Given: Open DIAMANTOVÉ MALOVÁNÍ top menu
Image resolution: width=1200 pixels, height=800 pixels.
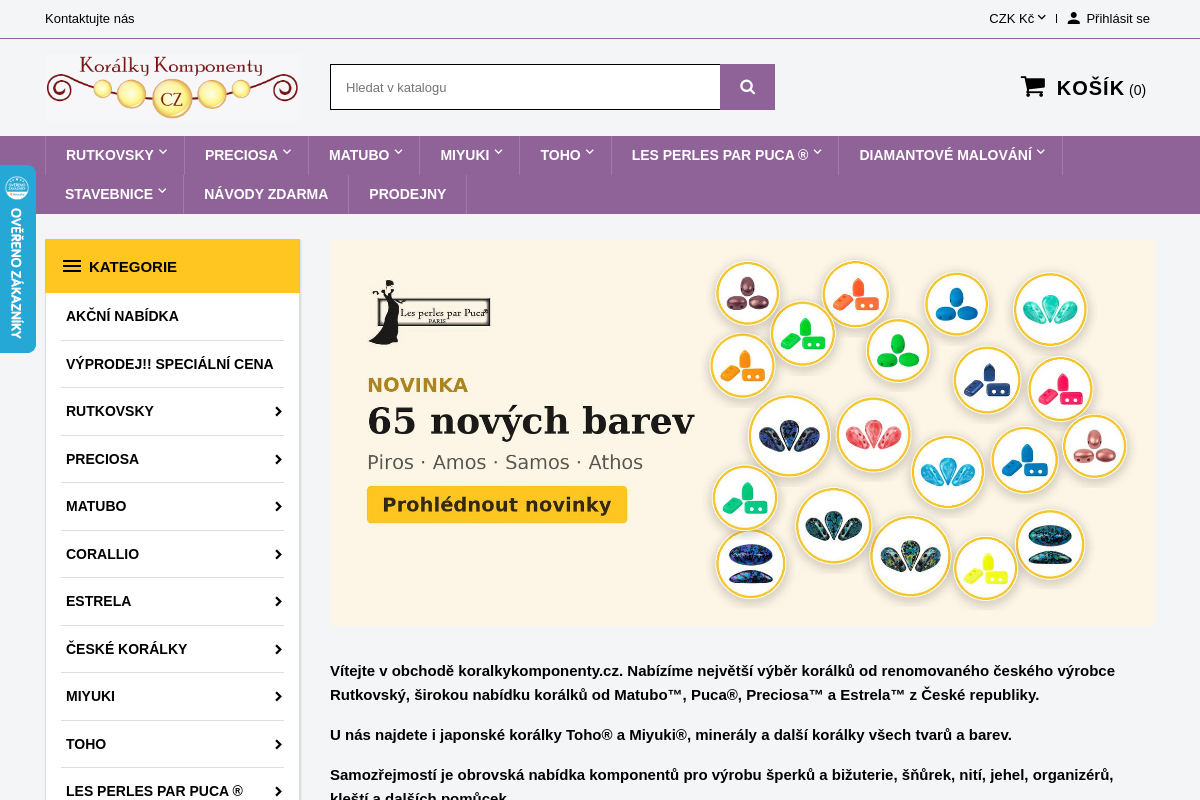Looking at the screenshot, I should coord(951,155).
